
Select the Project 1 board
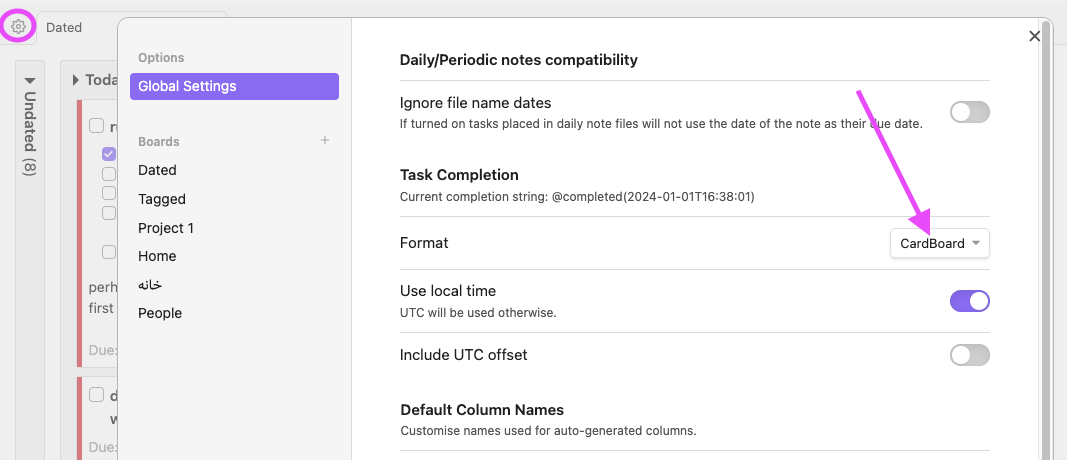click(166, 228)
